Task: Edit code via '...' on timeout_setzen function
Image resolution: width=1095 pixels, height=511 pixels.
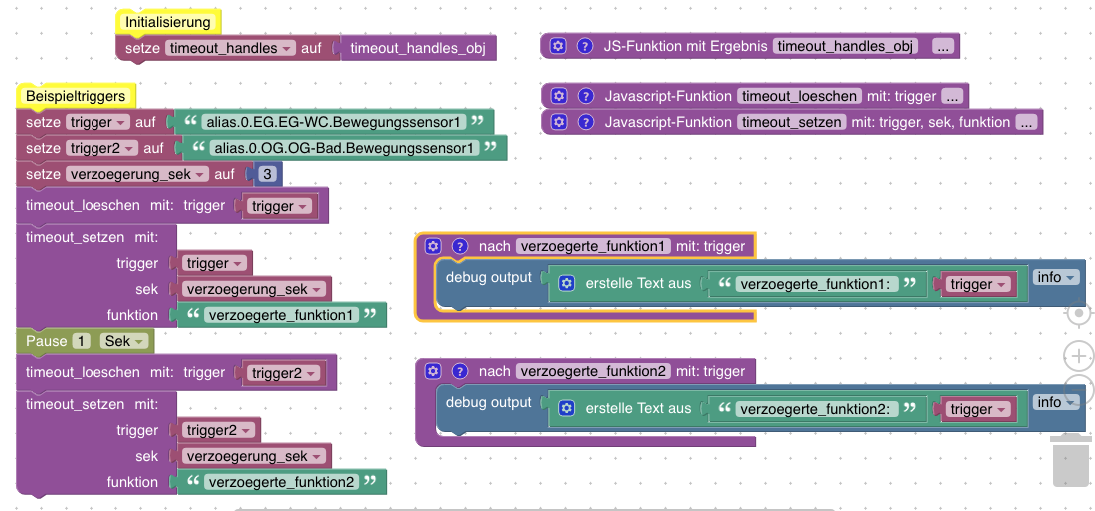Action: click(1025, 122)
